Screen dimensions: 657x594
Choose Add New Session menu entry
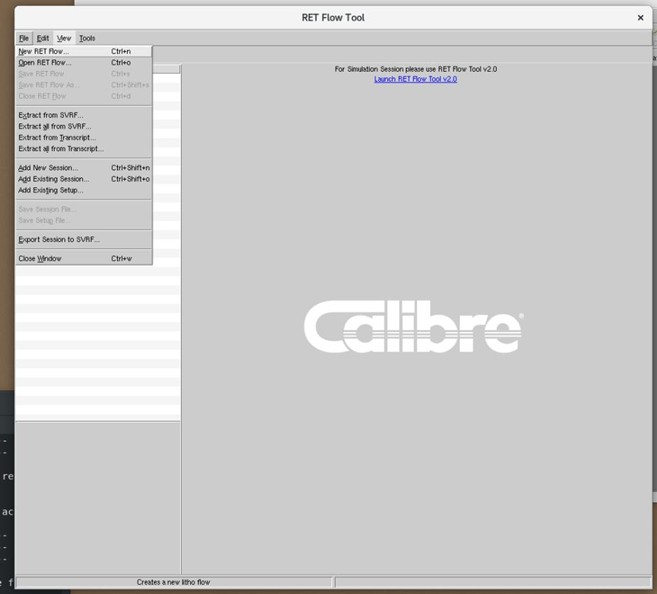tap(84, 168)
